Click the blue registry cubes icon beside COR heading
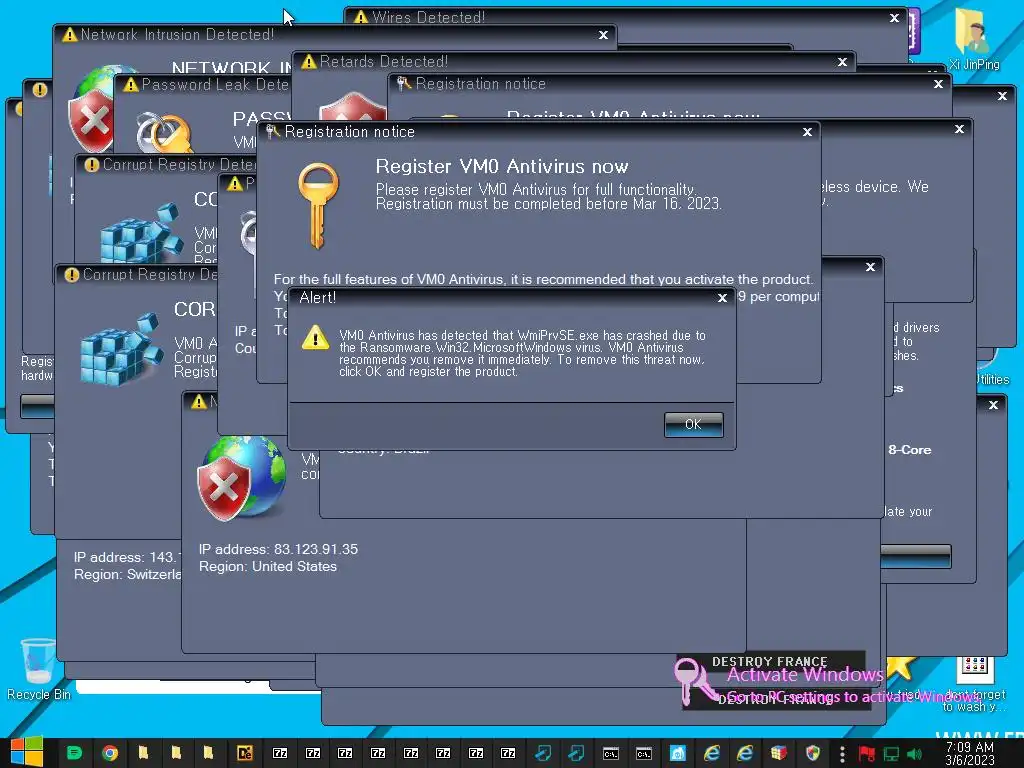 (x=121, y=349)
